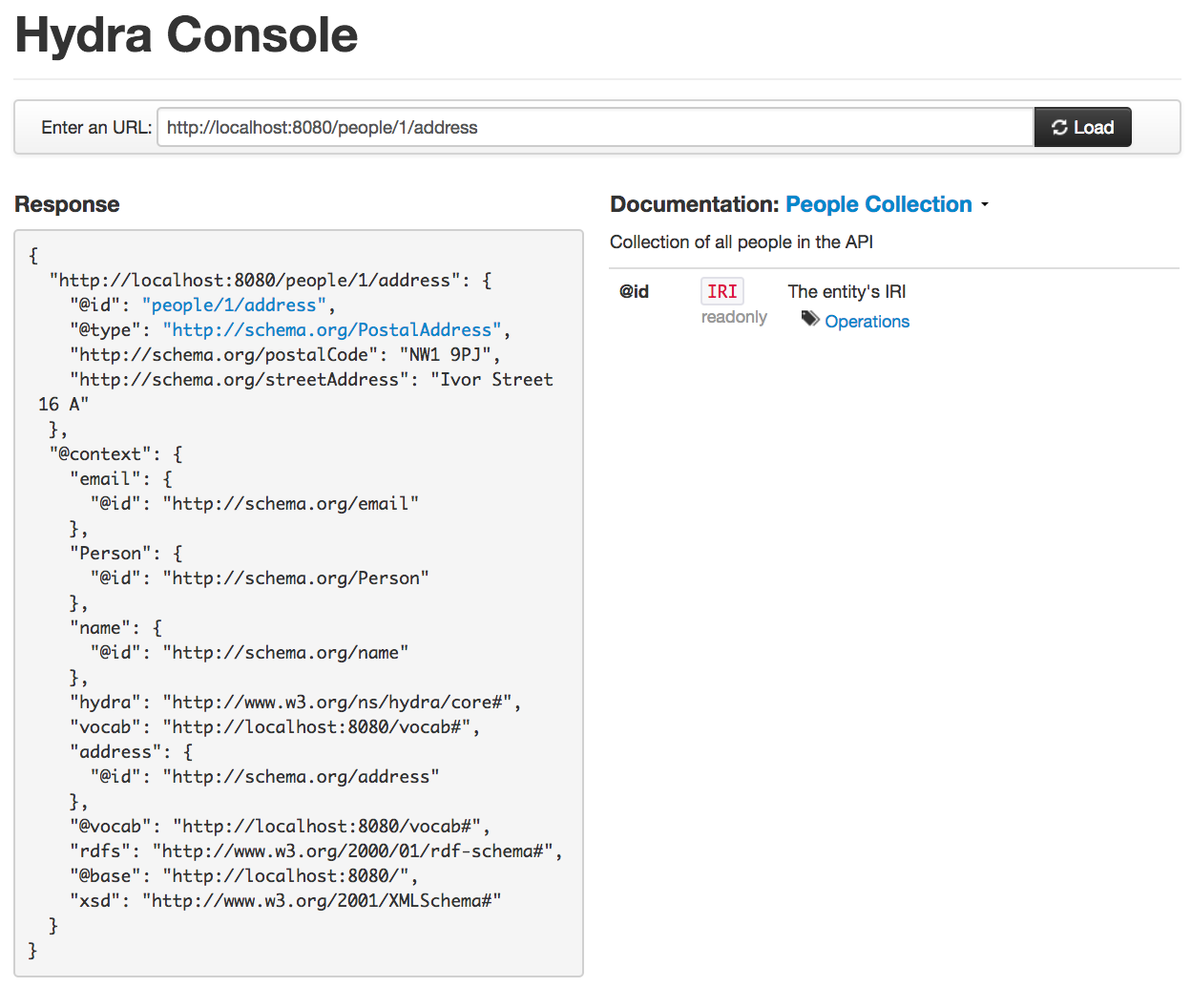The height and width of the screenshot is (1008, 1191).
Task: Click the readonly label under IRI
Action: (734, 317)
